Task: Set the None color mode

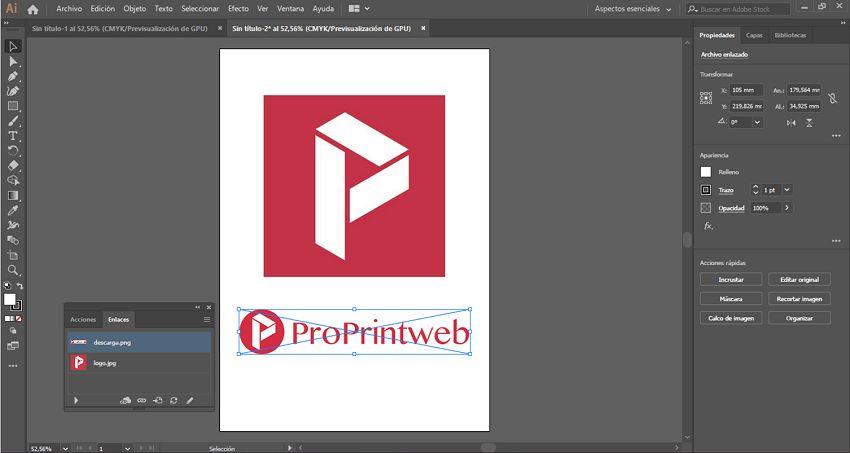Action: tap(20, 319)
